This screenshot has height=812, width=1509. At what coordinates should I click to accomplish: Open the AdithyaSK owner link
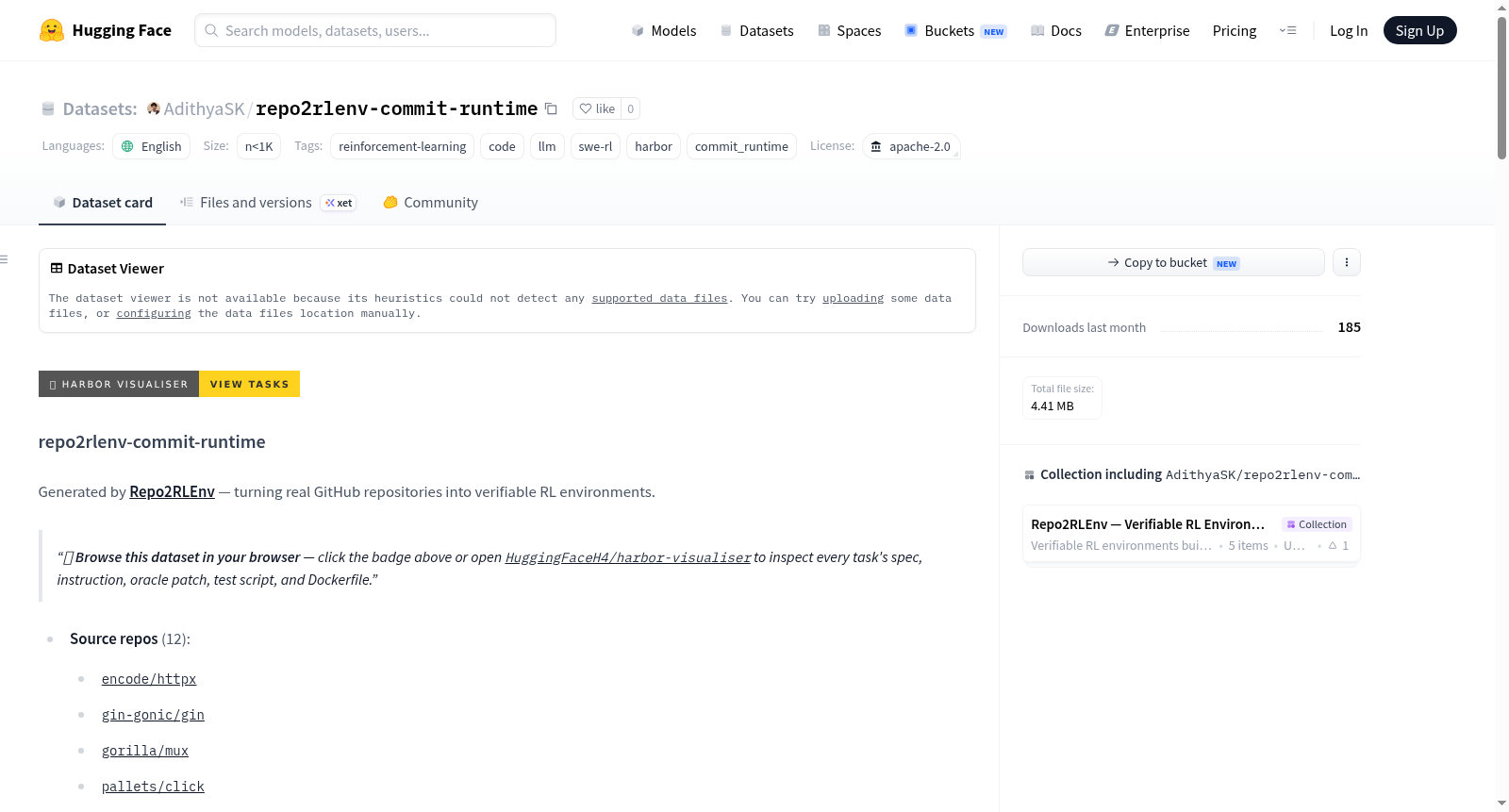click(x=204, y=108)
